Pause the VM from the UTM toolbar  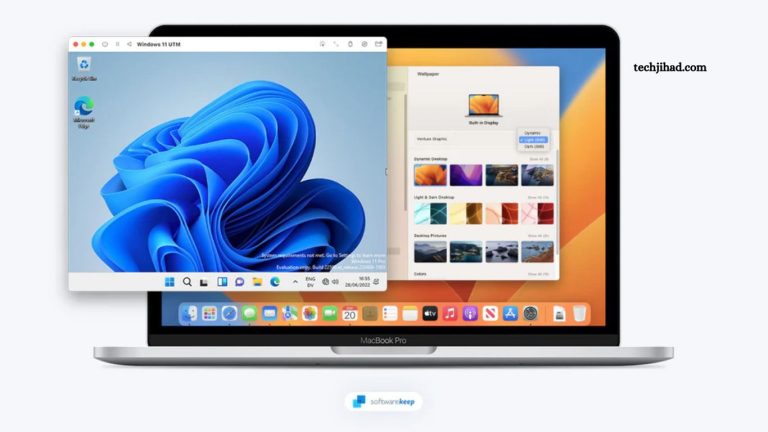click(118, 44)
